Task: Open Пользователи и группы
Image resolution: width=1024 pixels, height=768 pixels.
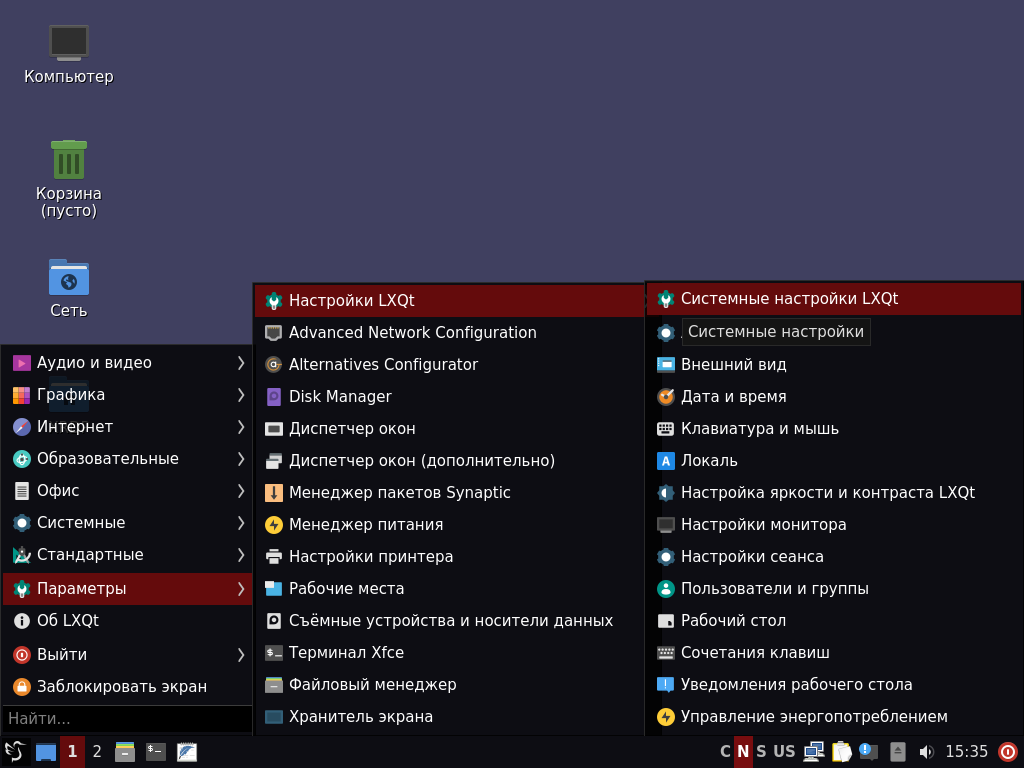Action: pyautogui.click(x=833, y=588)
